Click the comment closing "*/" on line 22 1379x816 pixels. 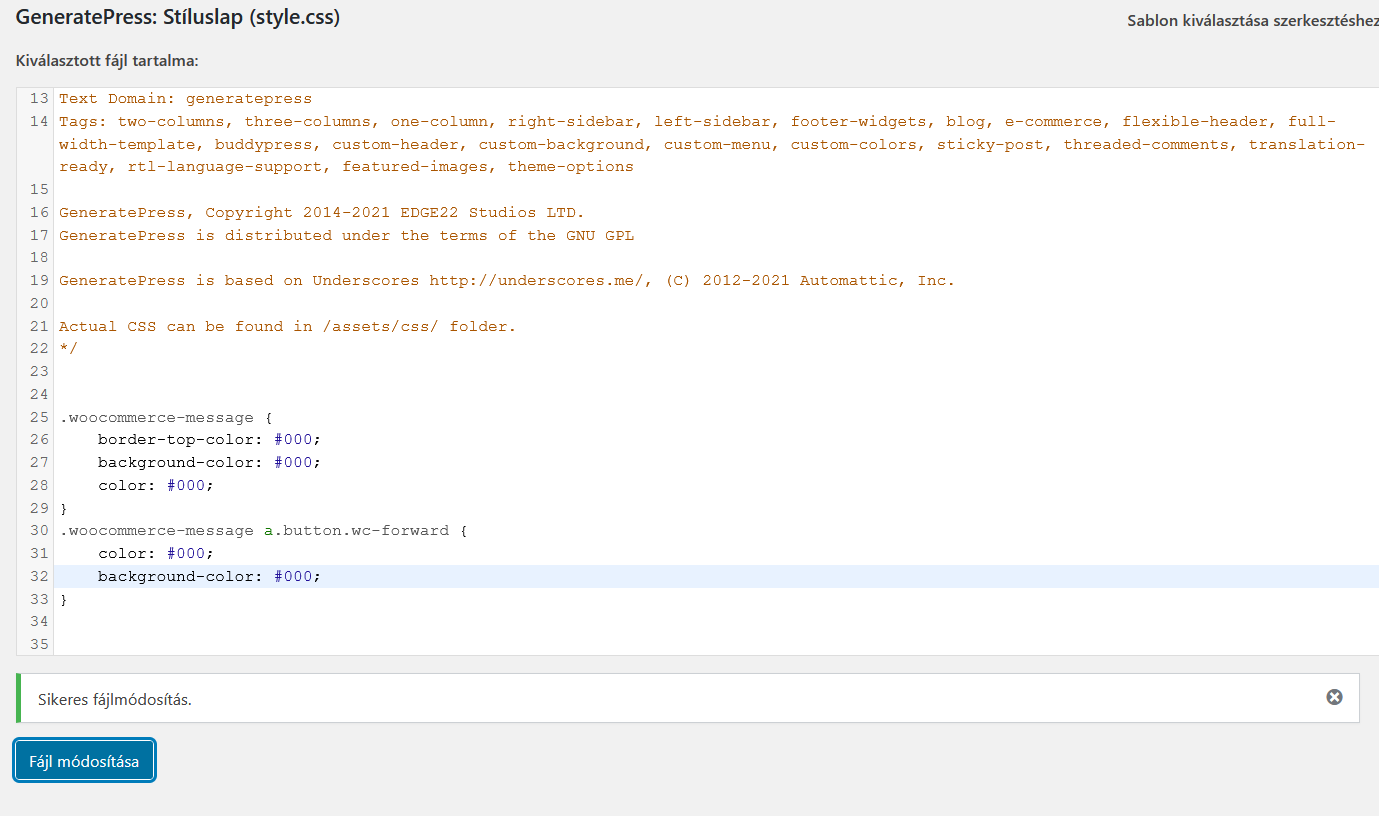point(68,348)
